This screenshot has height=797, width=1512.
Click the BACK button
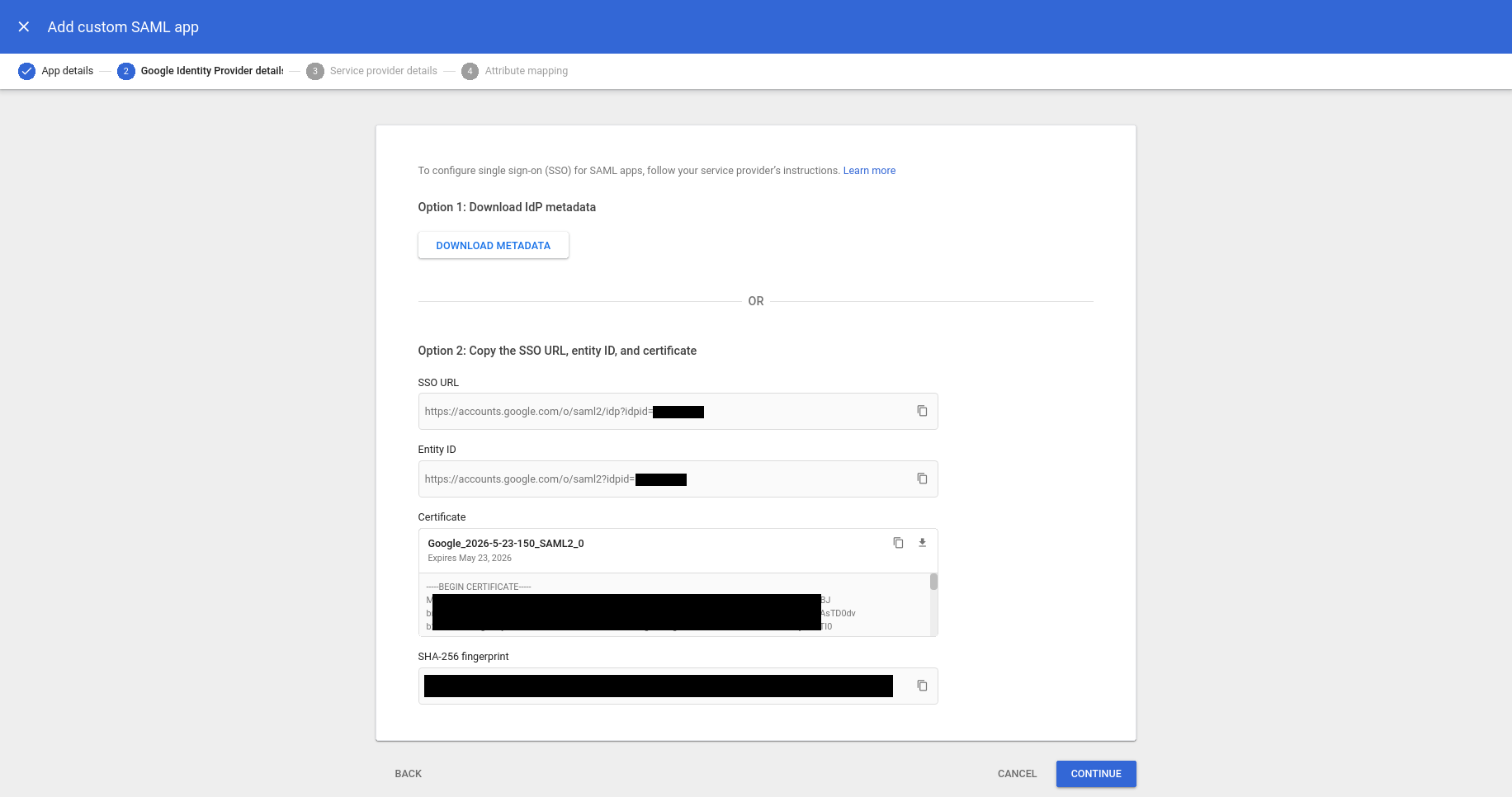[408, 774]
